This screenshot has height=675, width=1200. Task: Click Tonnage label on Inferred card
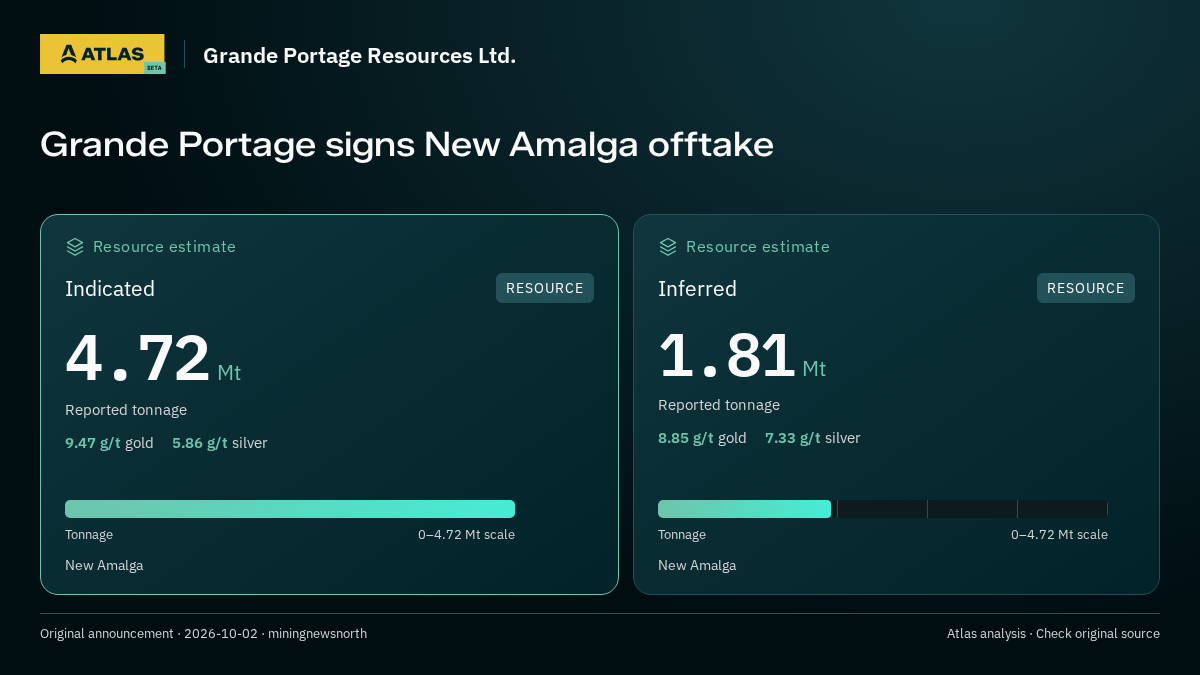[682, 535]
